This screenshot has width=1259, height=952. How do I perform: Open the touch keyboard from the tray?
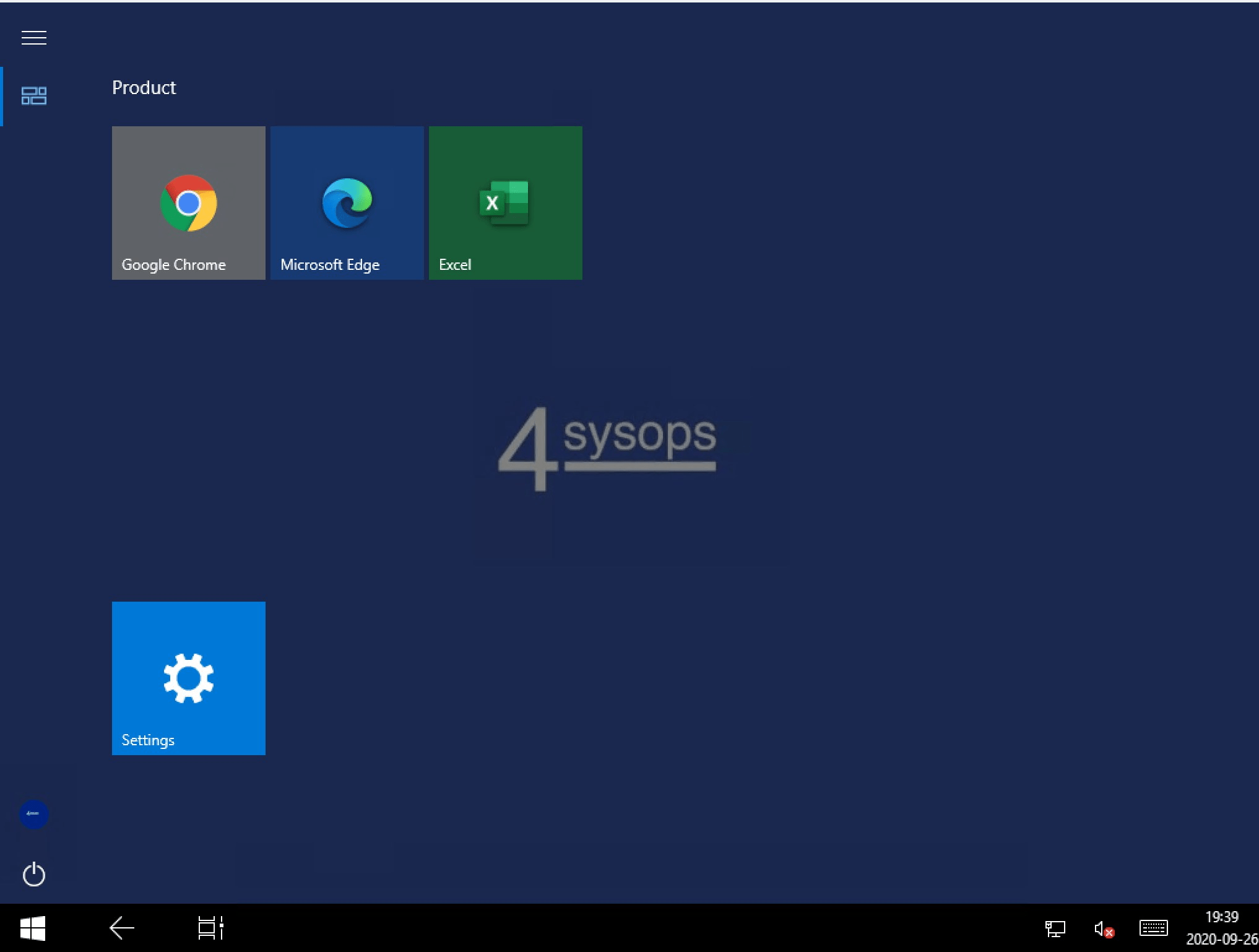1153,928
